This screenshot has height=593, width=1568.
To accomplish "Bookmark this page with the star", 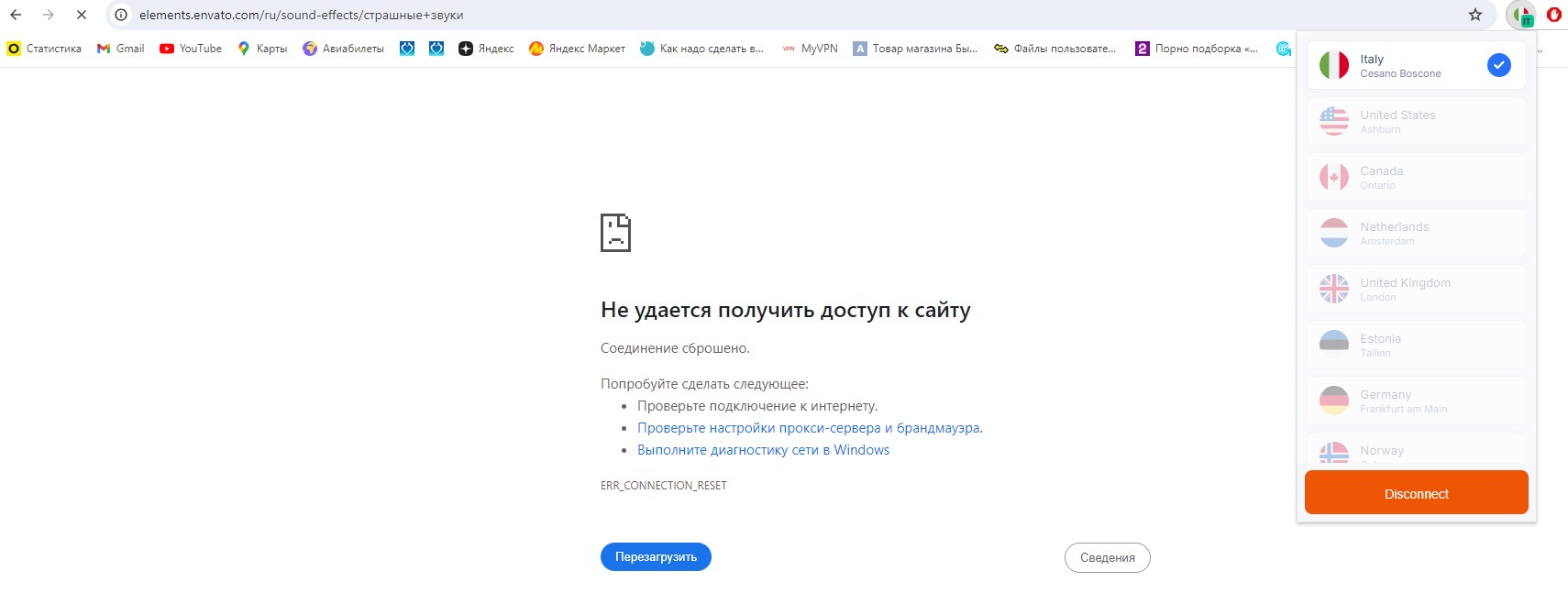I will point(1475,15).
